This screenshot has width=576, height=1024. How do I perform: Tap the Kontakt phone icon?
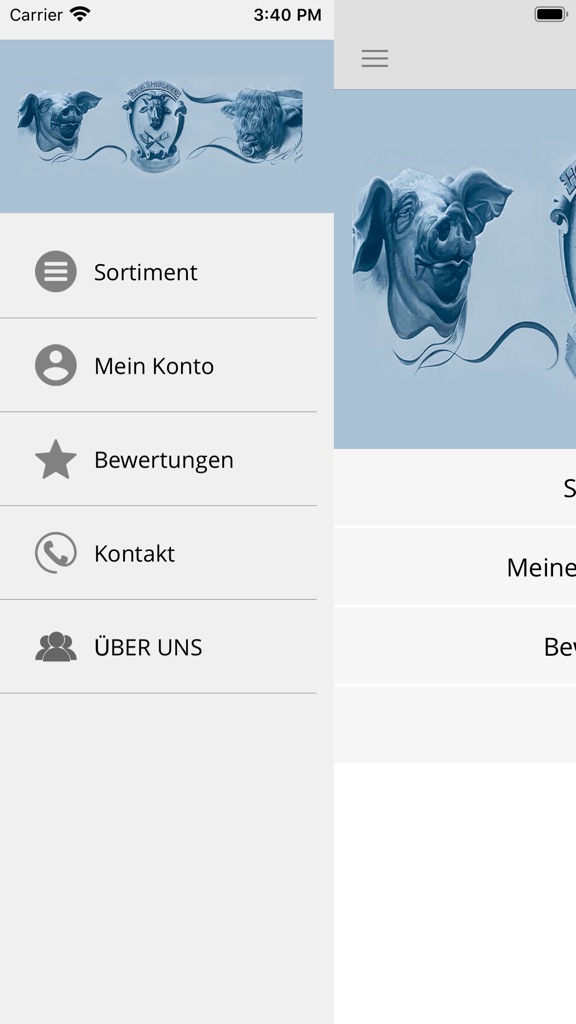point(56,552)
